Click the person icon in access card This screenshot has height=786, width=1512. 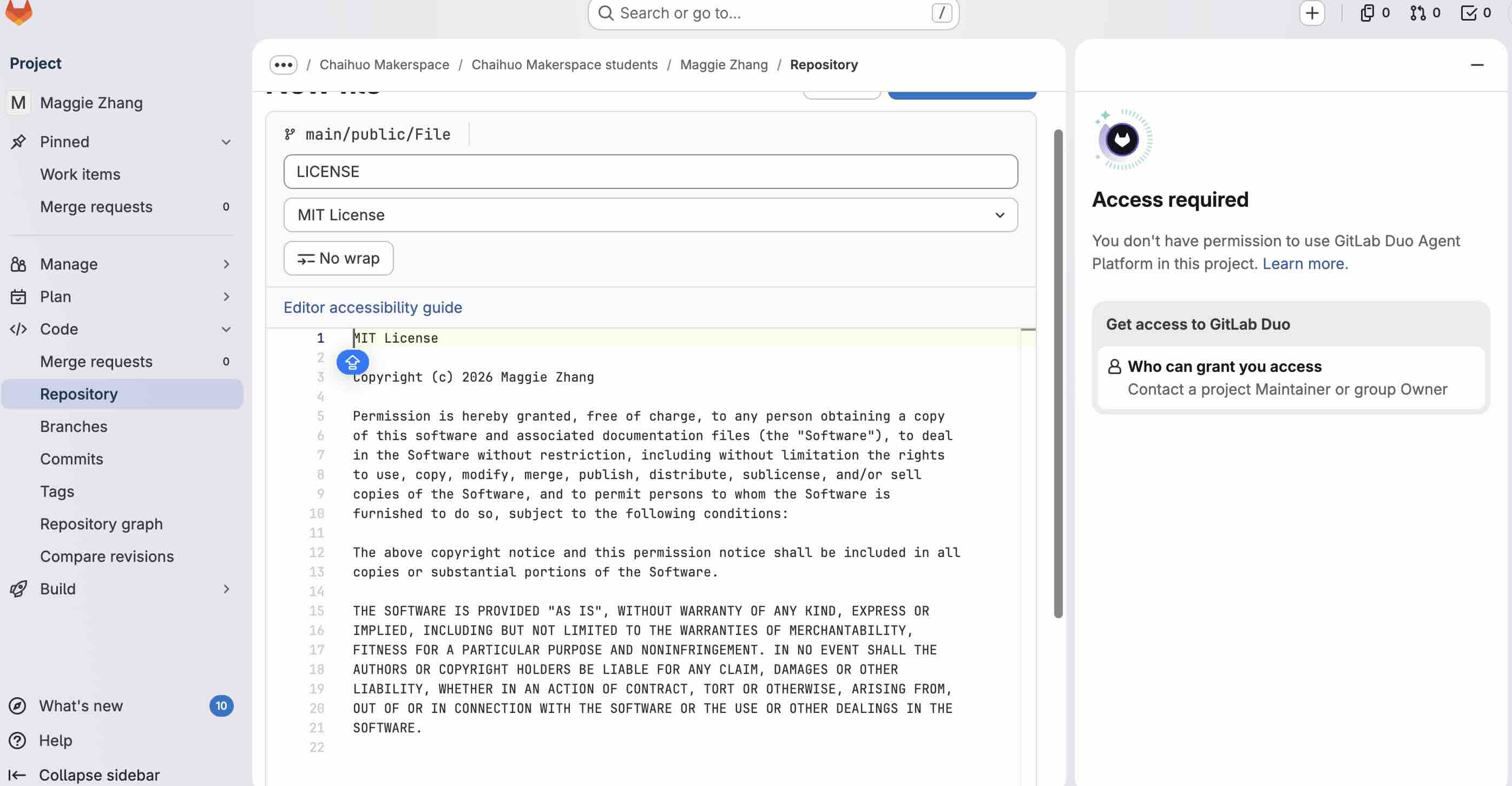click(x=1114, y=367)
